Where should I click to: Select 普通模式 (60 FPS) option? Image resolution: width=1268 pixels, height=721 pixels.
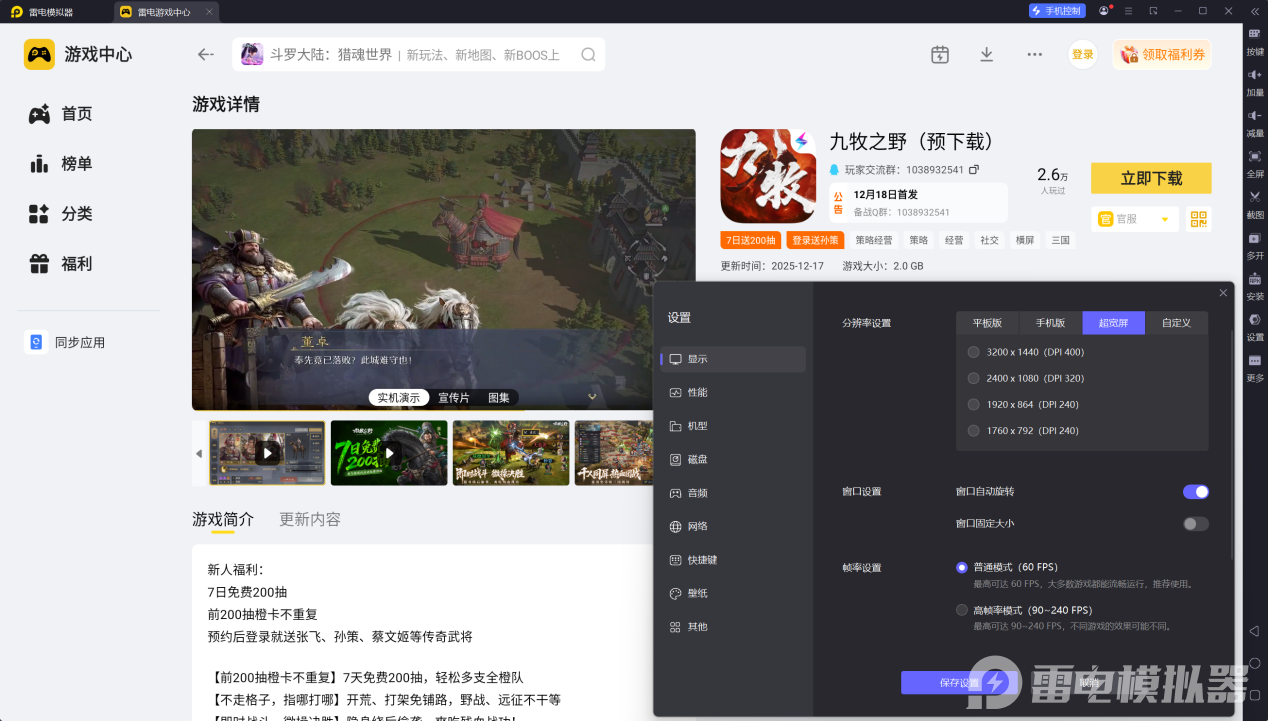(962, 567)
